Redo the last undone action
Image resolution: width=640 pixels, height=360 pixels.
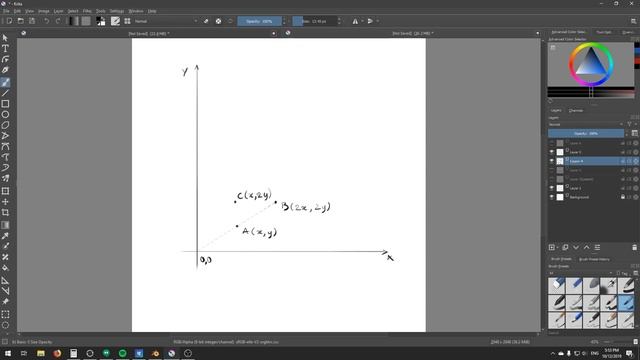pos(58,21)
